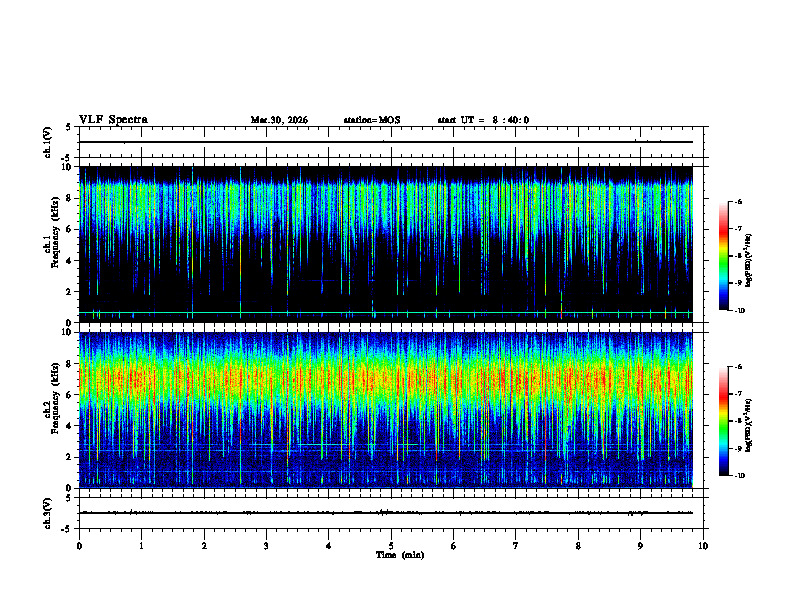Click the -6 label on ch.1 color bar
Screen dimensions: 792x612
739,202
